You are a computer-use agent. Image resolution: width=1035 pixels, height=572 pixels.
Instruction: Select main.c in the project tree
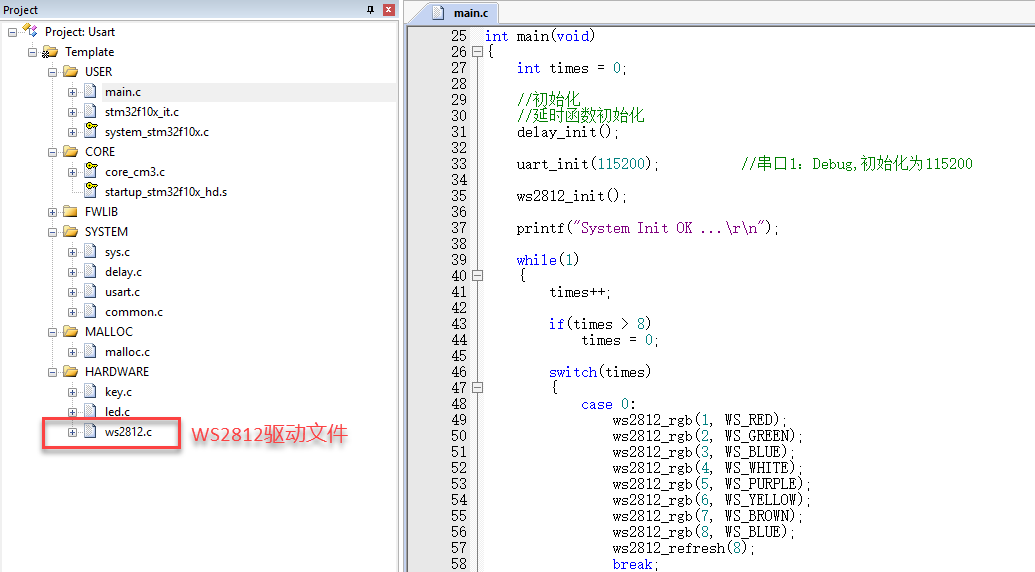tap(123, 92)
